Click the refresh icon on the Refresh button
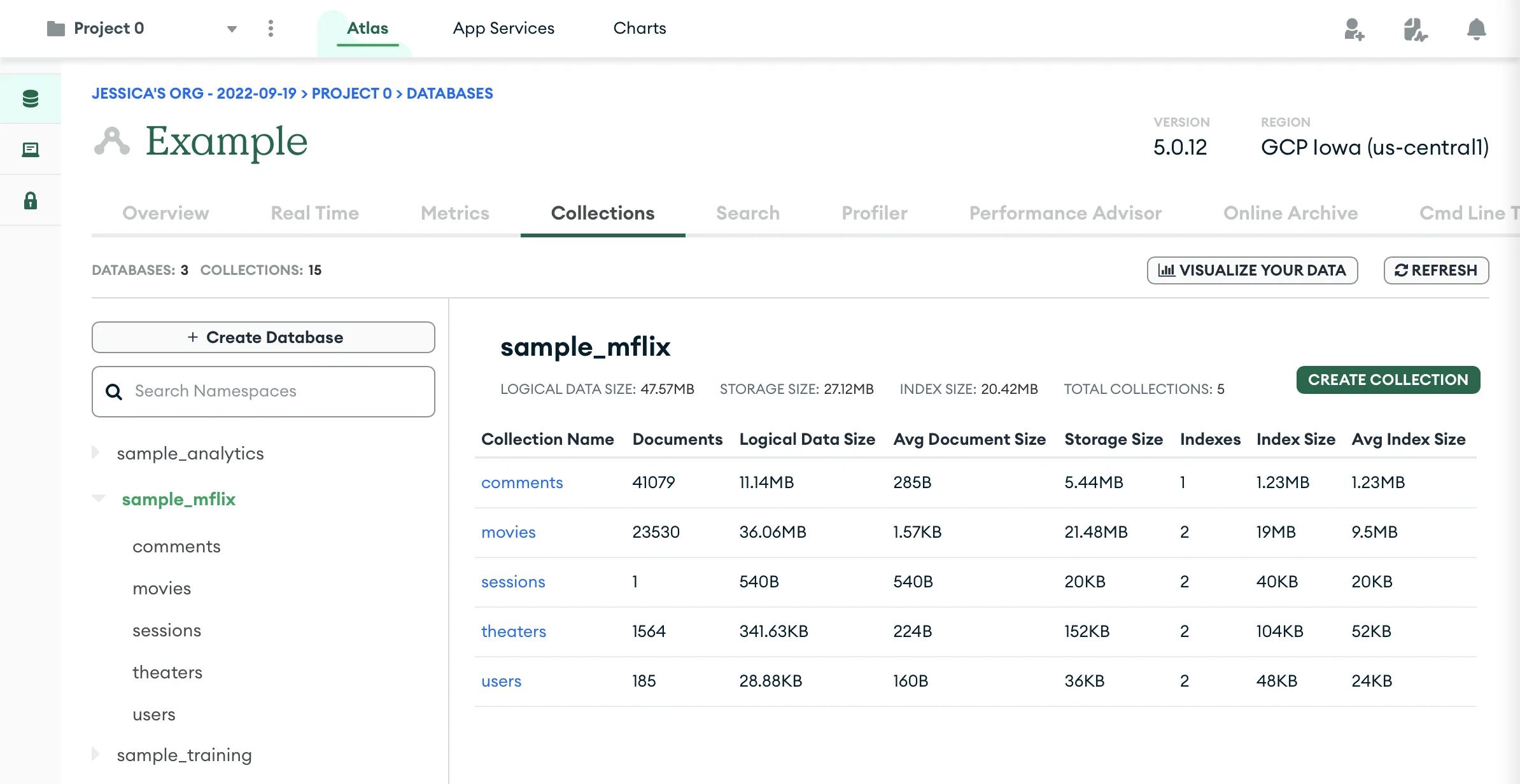 pyautogui.click(x=1400, y=270)
